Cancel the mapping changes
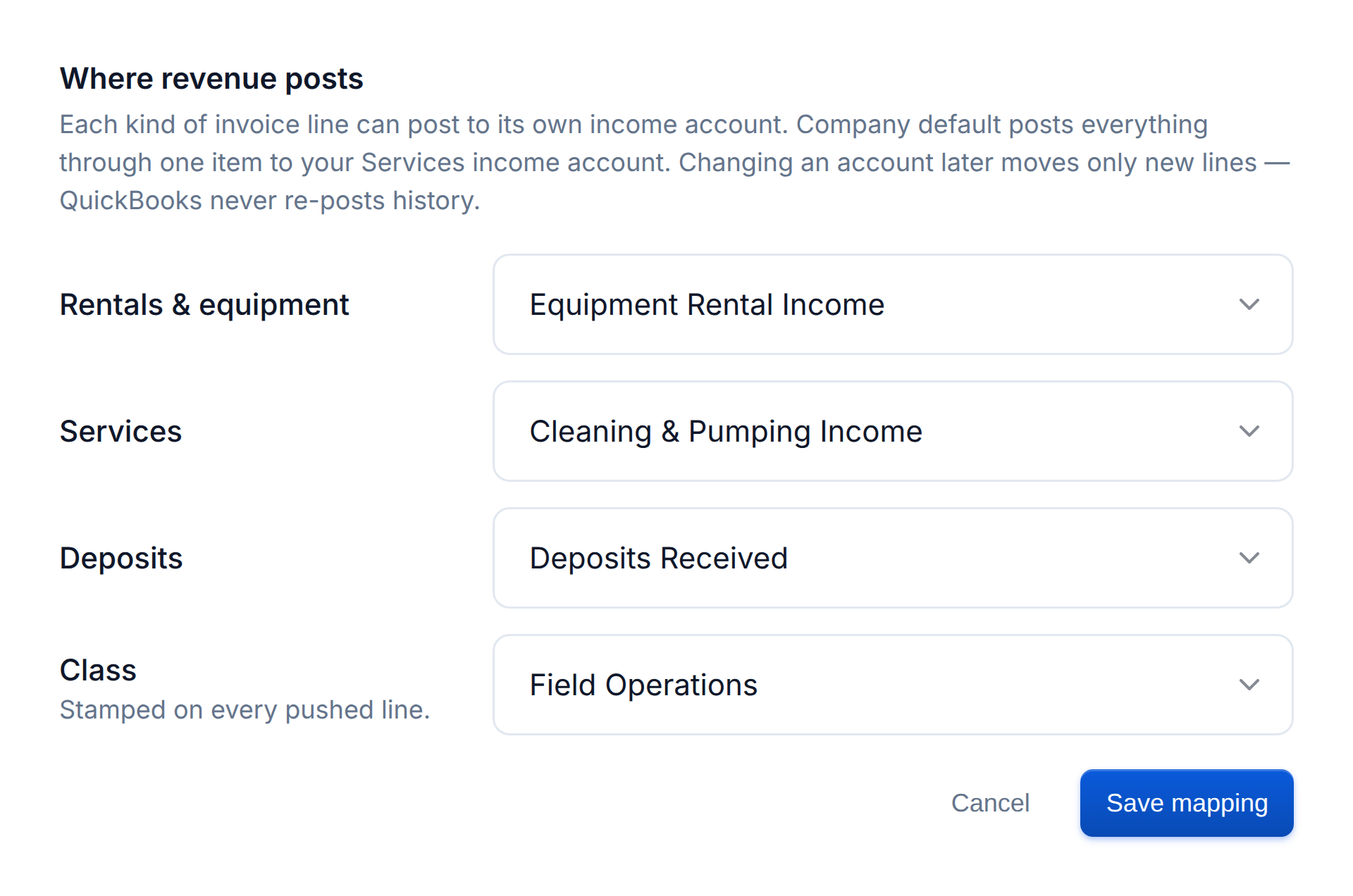 [990, 803]
